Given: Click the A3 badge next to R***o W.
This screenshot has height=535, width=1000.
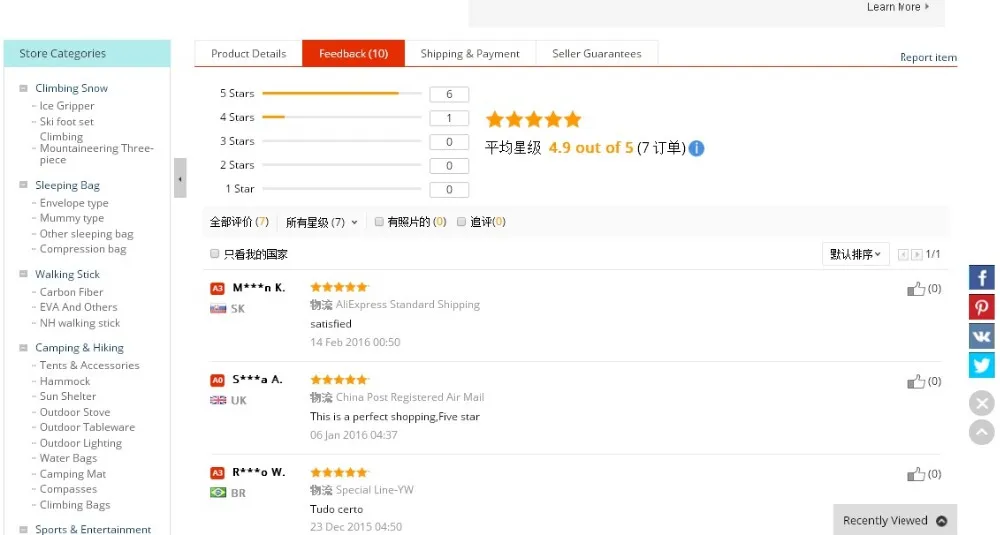Looking at the screenshot, I should (217, 473).
